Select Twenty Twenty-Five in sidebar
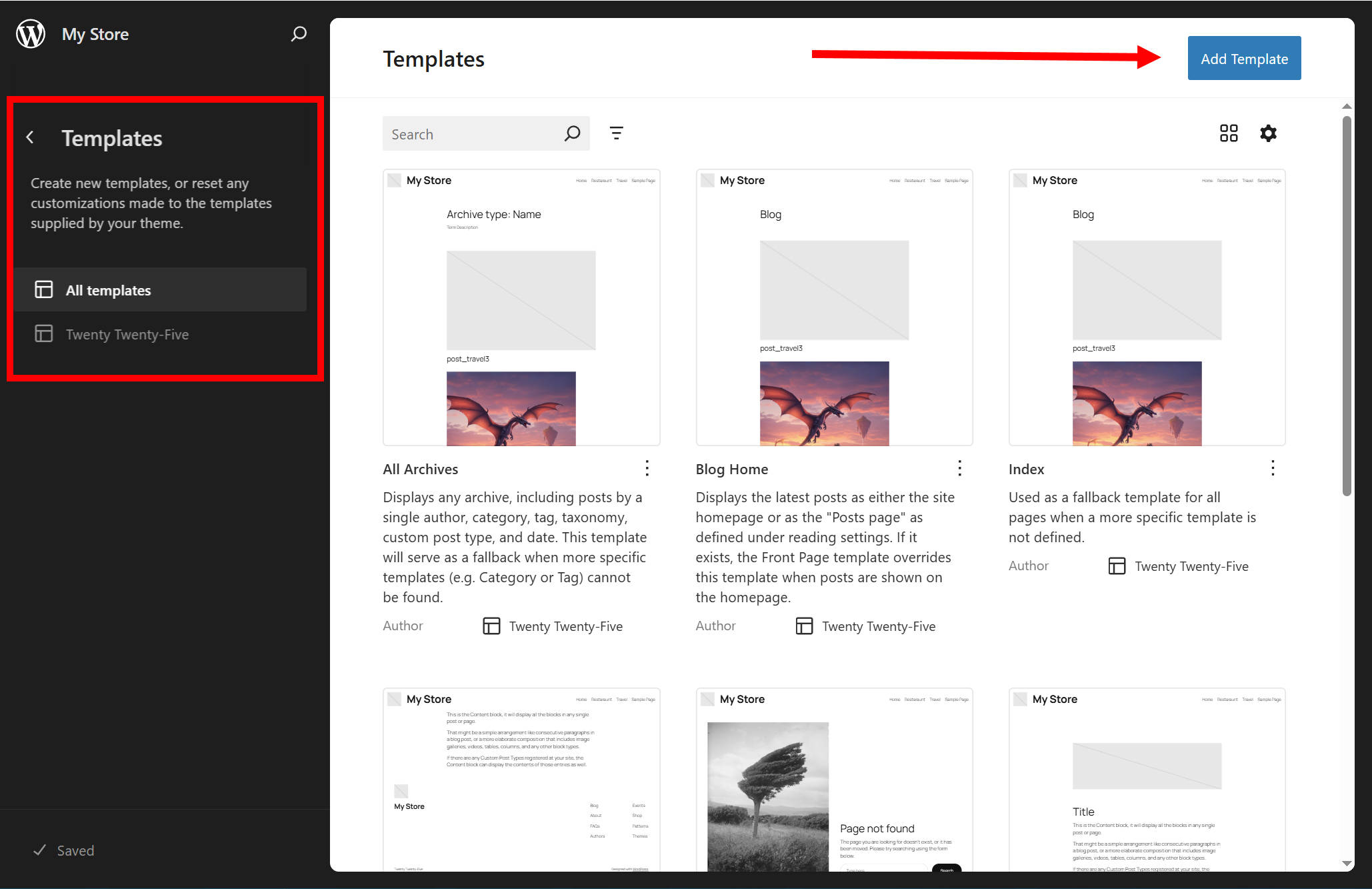The height and width of the screenshot is (889, 1372). coord(127,334)
